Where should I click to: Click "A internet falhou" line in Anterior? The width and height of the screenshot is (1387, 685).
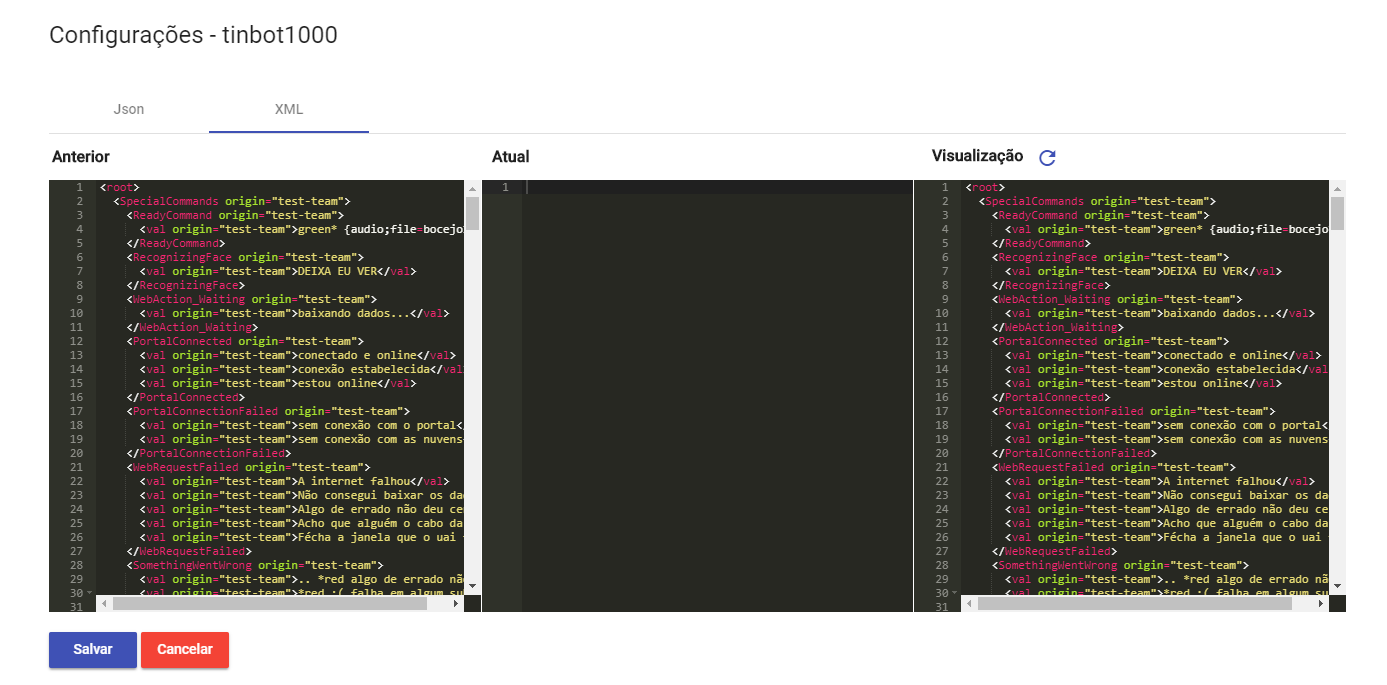pos(293,481)
